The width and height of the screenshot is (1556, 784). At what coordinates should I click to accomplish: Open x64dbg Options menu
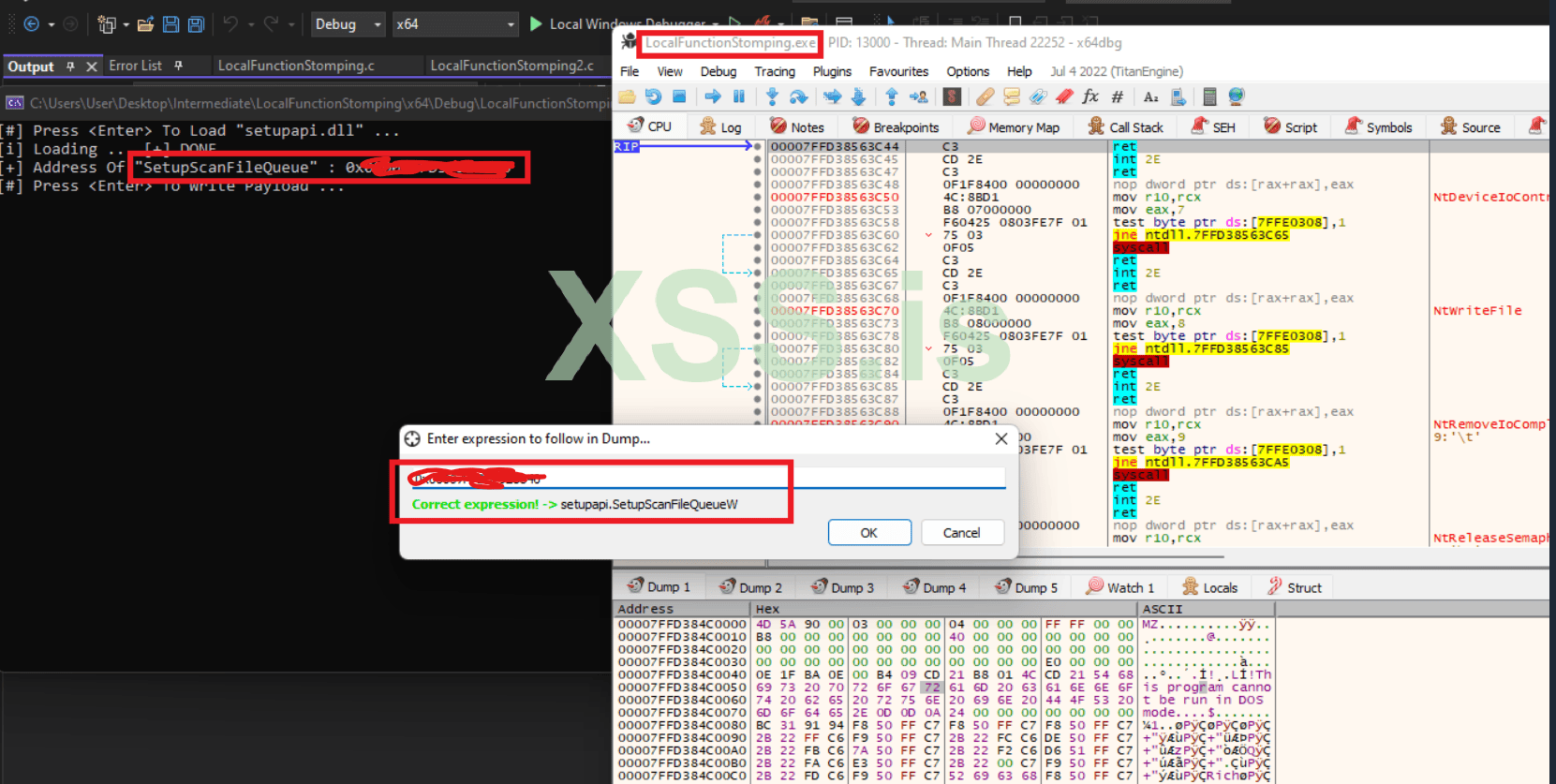coord(968,71)
